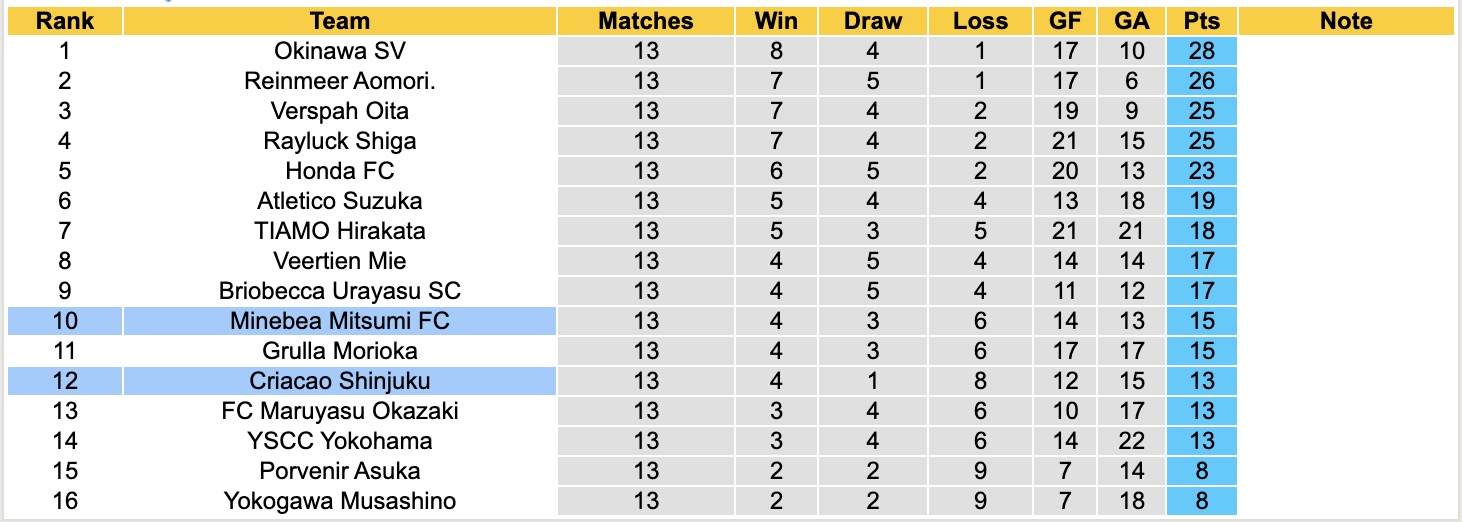The height and width of the screenshot is (522, 1462).
Task: Select the Verspah Oita team name
Action: (339, 111)
